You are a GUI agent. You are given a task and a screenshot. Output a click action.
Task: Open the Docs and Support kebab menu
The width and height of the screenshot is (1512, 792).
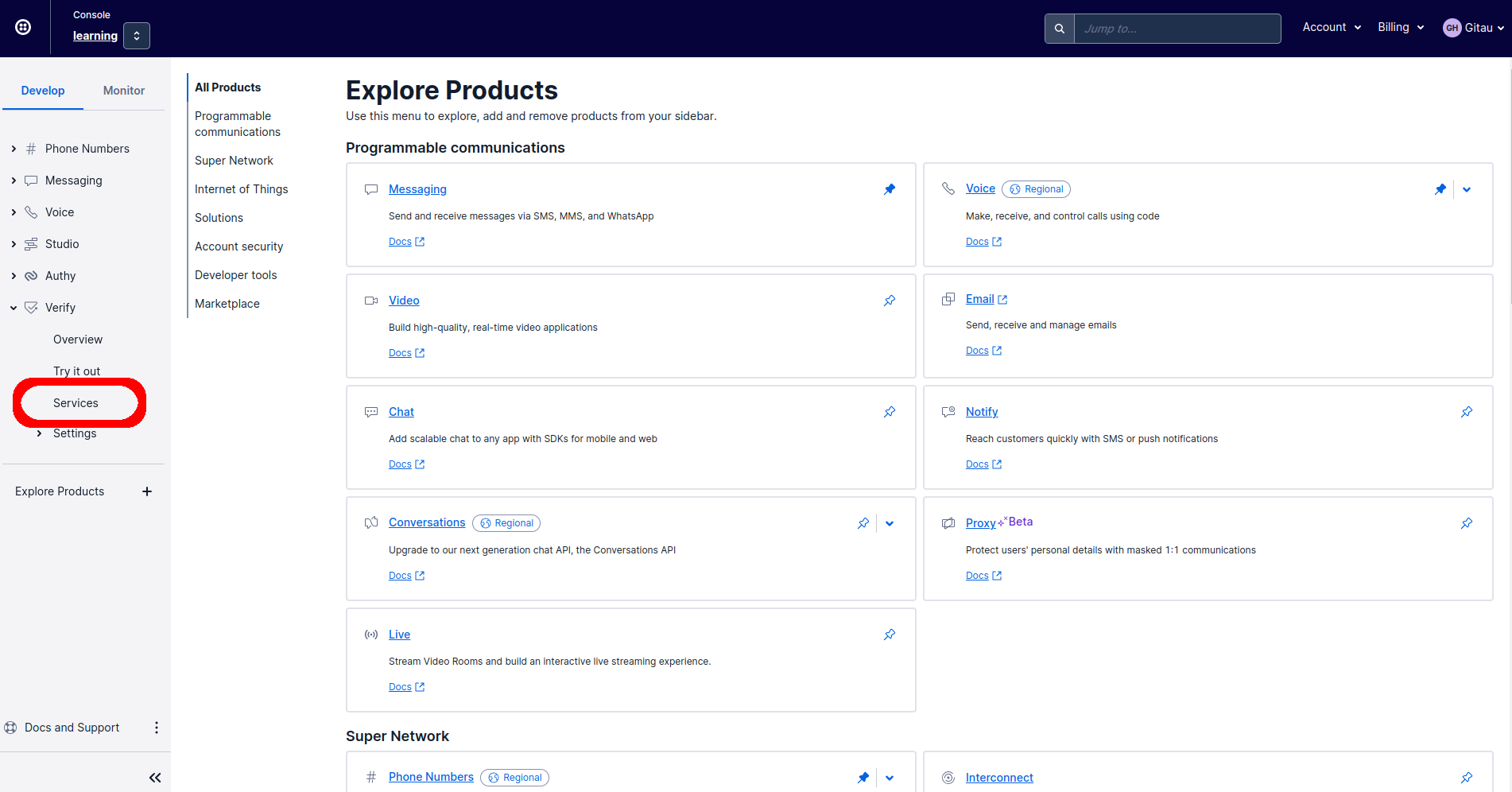(157, 728)
